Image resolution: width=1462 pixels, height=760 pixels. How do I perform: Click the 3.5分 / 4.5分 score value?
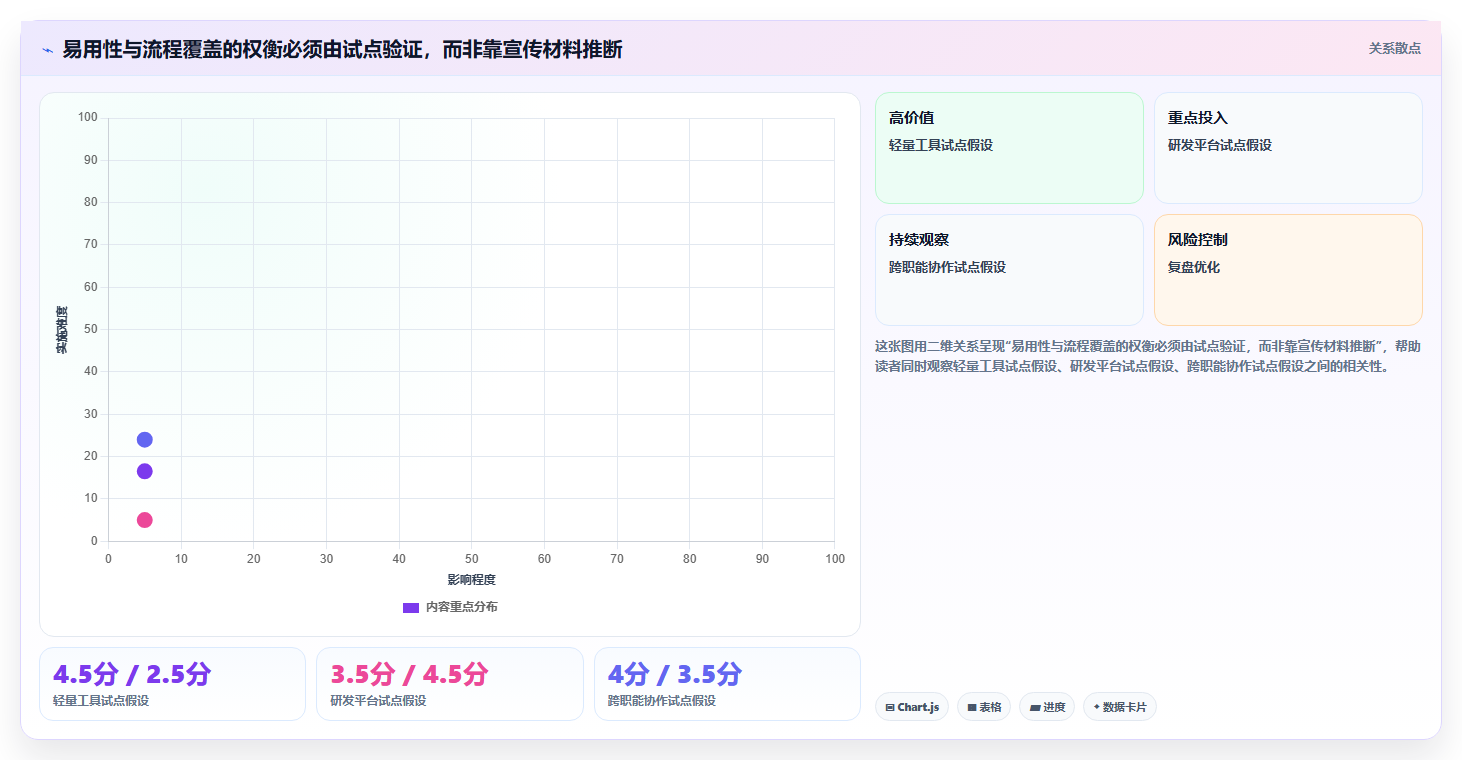(410, 674)
